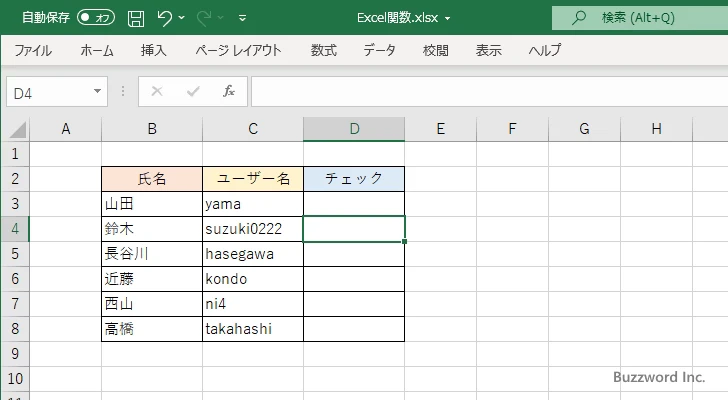Image resolution: width=728 pixels, height=400 pixels.
Task: Switch to the 挿入 tab
Action: tap(154, 50)
